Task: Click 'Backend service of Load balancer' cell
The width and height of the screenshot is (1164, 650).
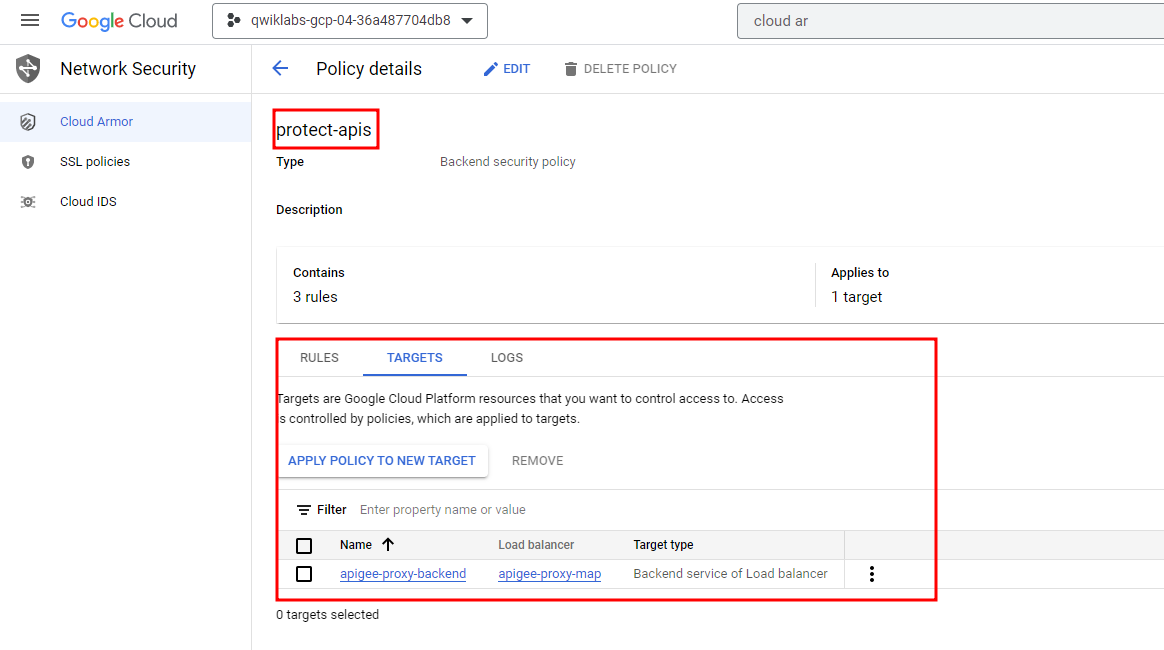Action: click(x=730, y=574)
